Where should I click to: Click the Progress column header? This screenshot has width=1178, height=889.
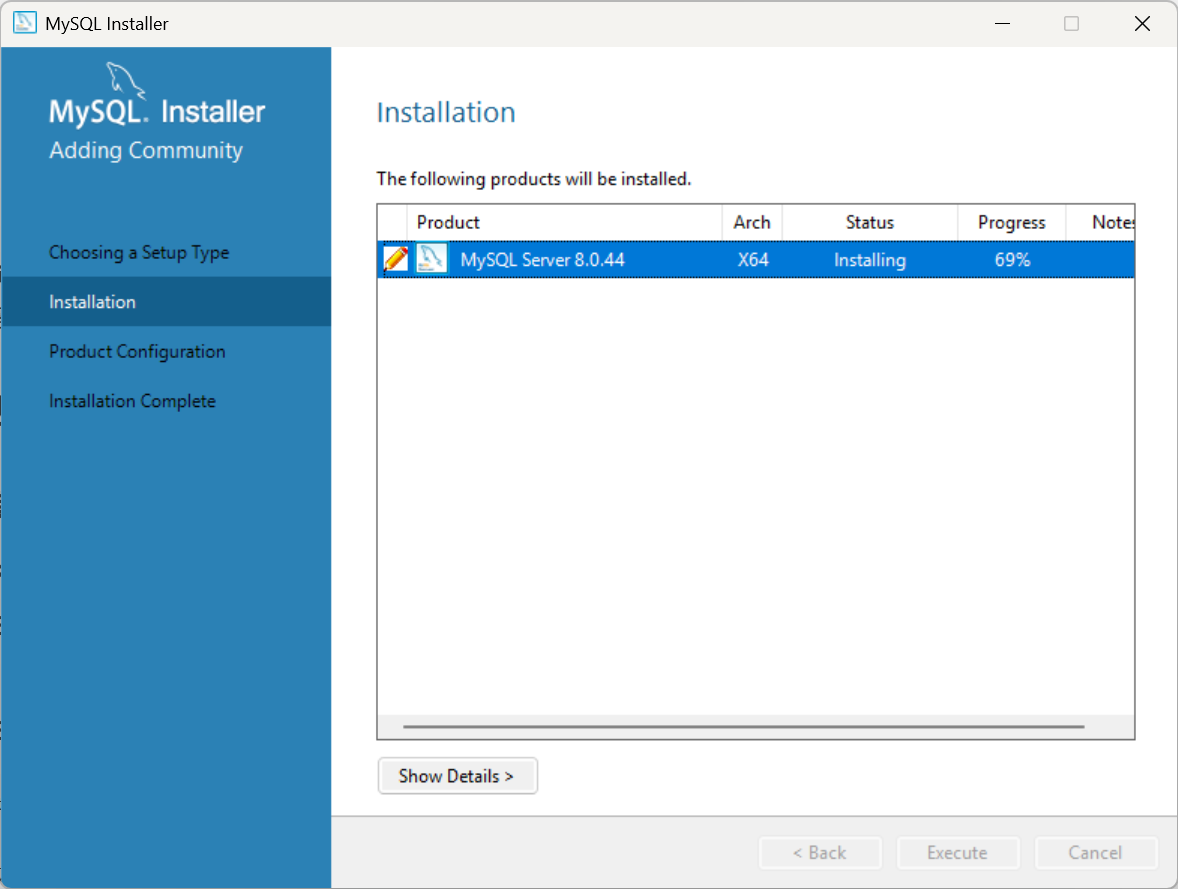(x=1011, y=222)
